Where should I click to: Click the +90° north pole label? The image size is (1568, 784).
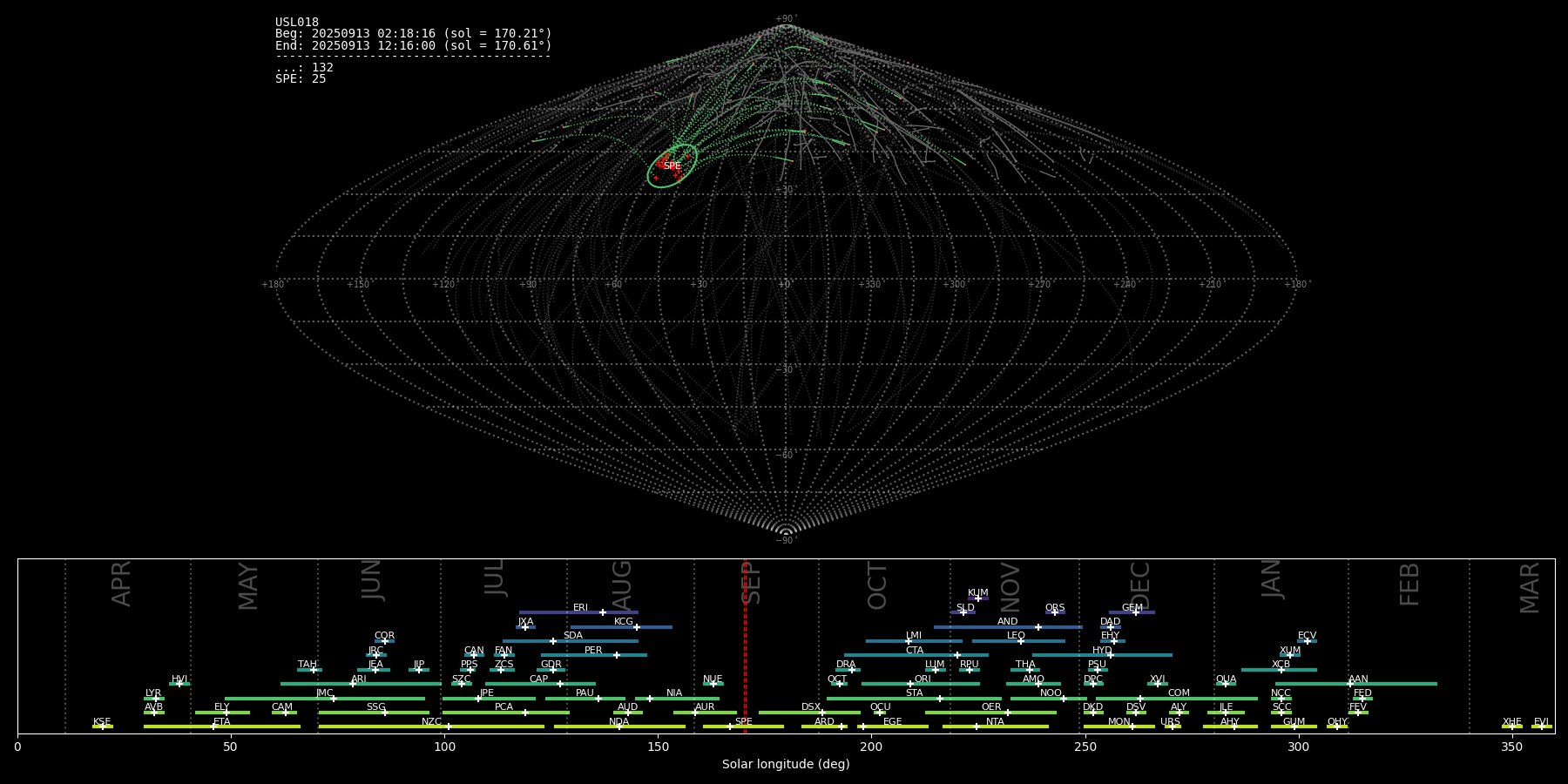[x=786, y=18]
